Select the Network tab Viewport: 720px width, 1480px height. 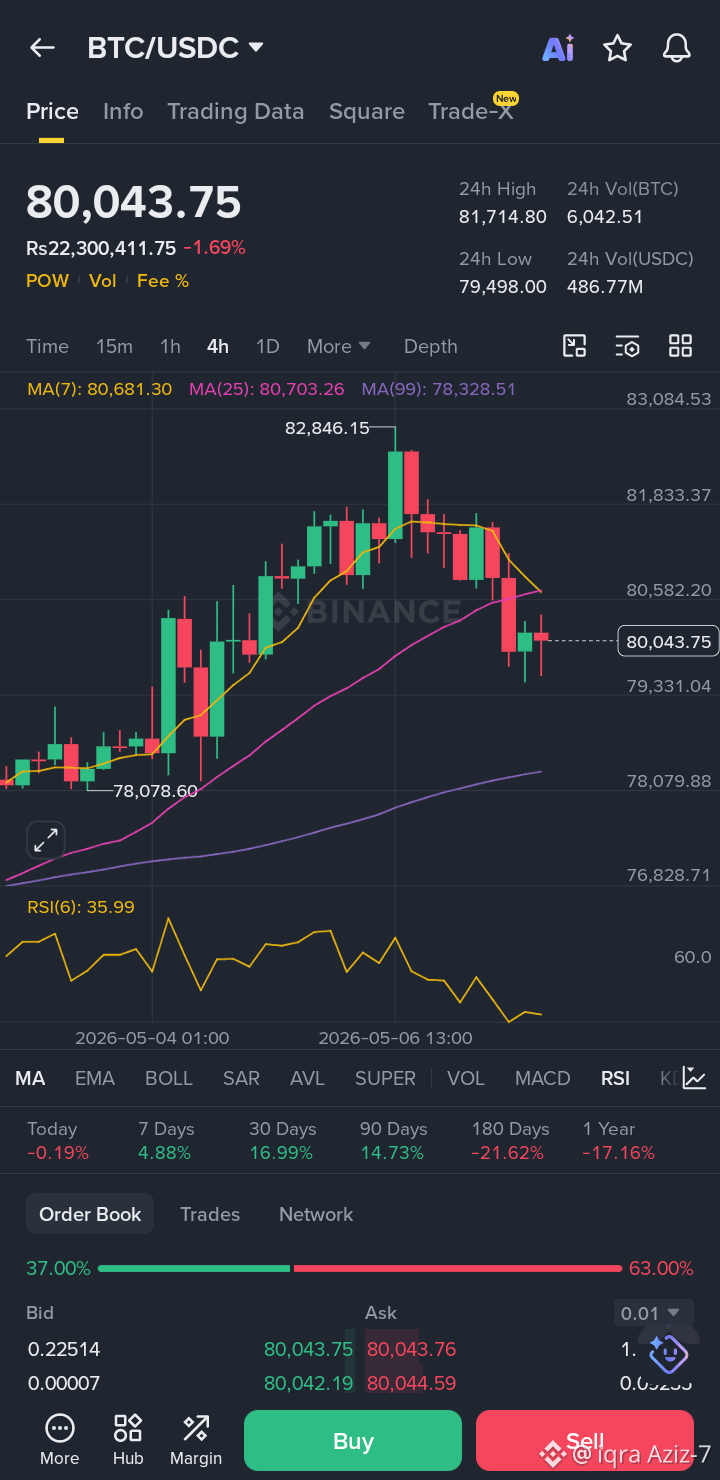316,1214
